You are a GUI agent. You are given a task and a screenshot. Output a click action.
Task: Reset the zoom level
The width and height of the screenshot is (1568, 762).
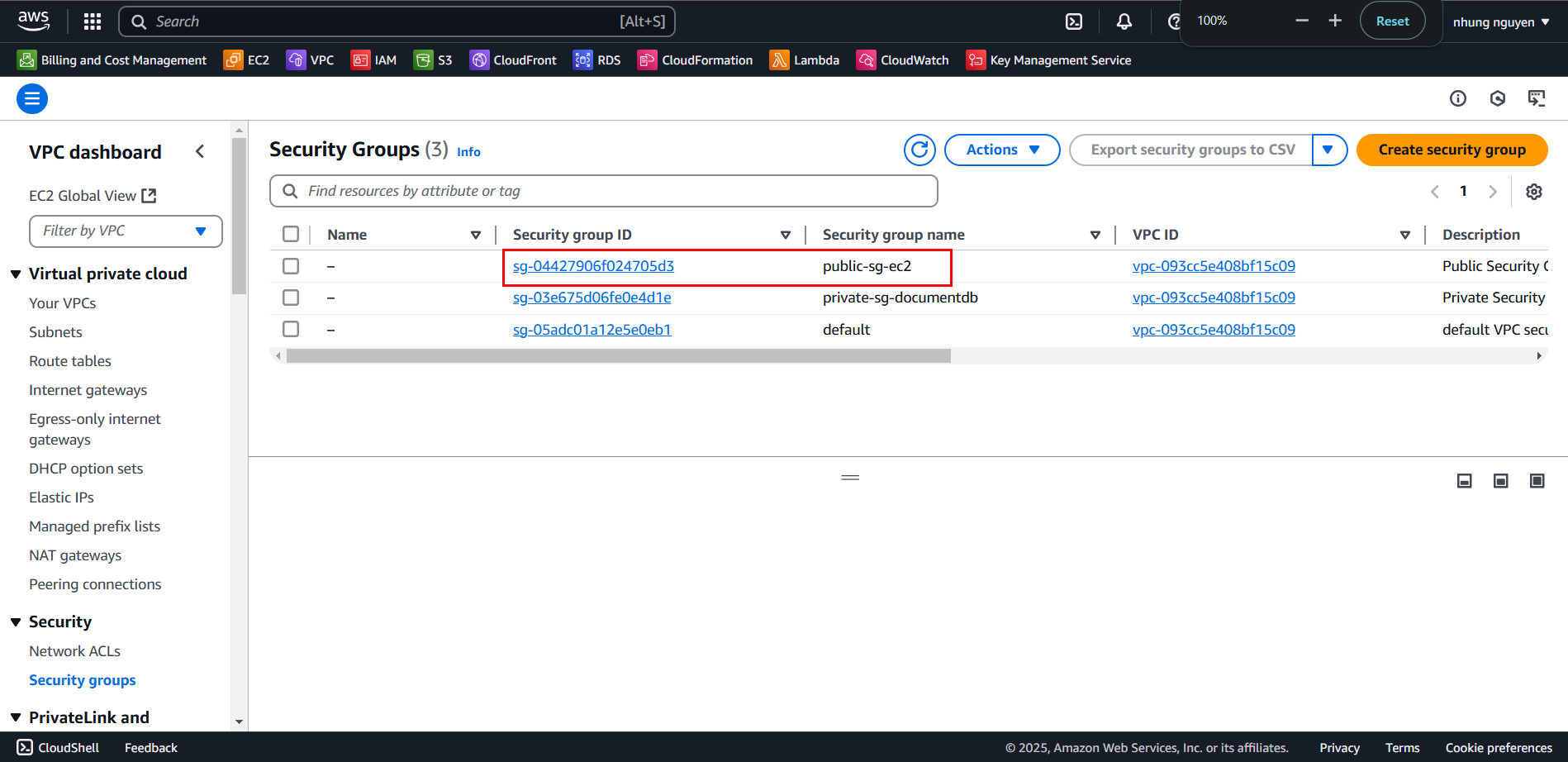1392,21
